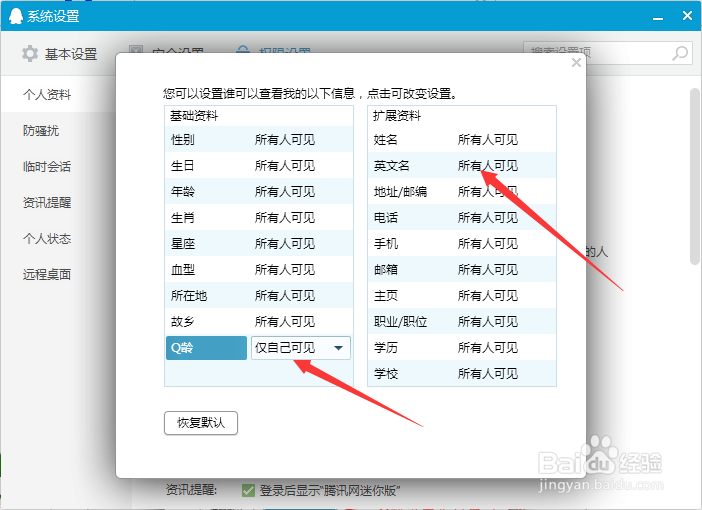Change 学历 visibility setting
702x510 pixels.
(488, 347)
